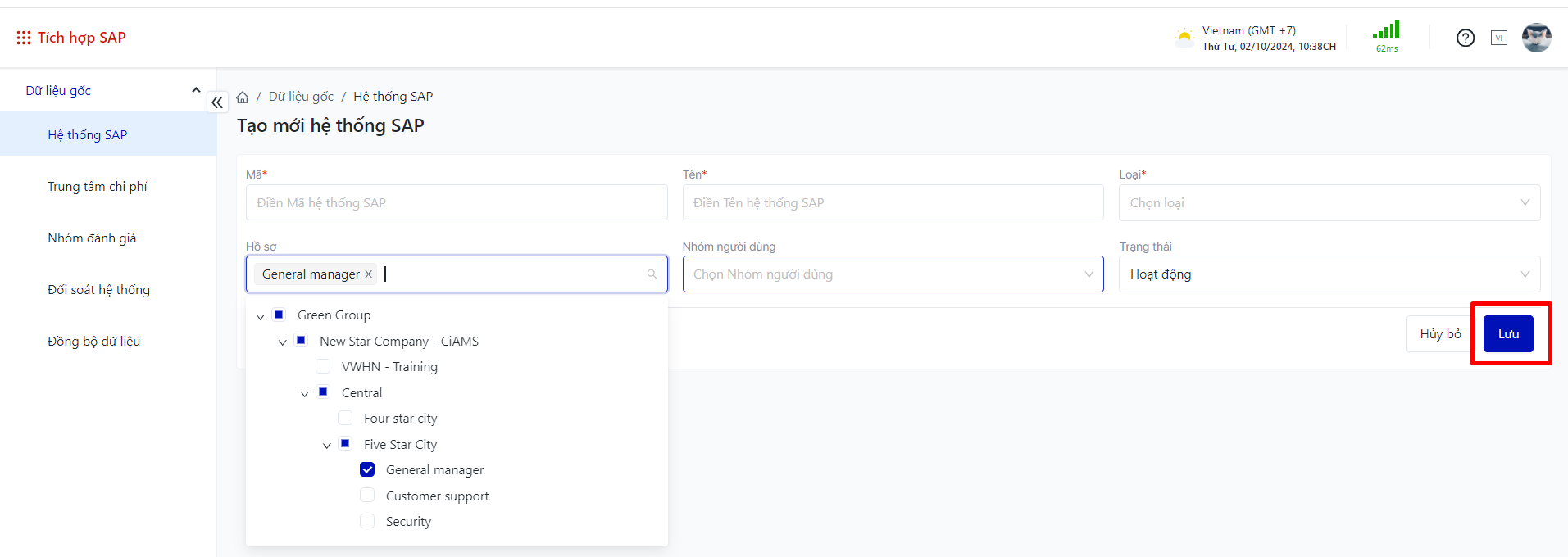Collapse sidebar with double chevron icon

pyautogui.click(x=217, y=102)
